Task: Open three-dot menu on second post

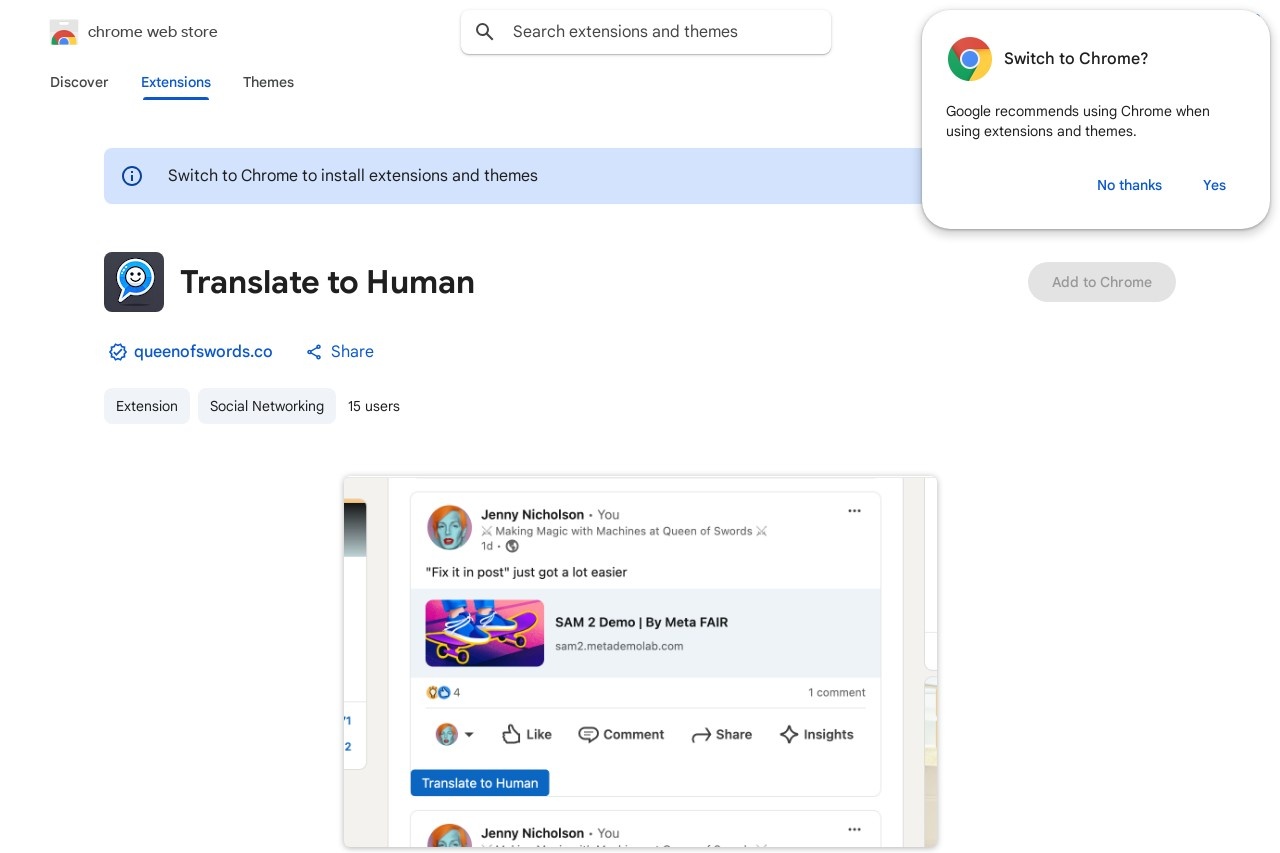Action: [854, 829]
